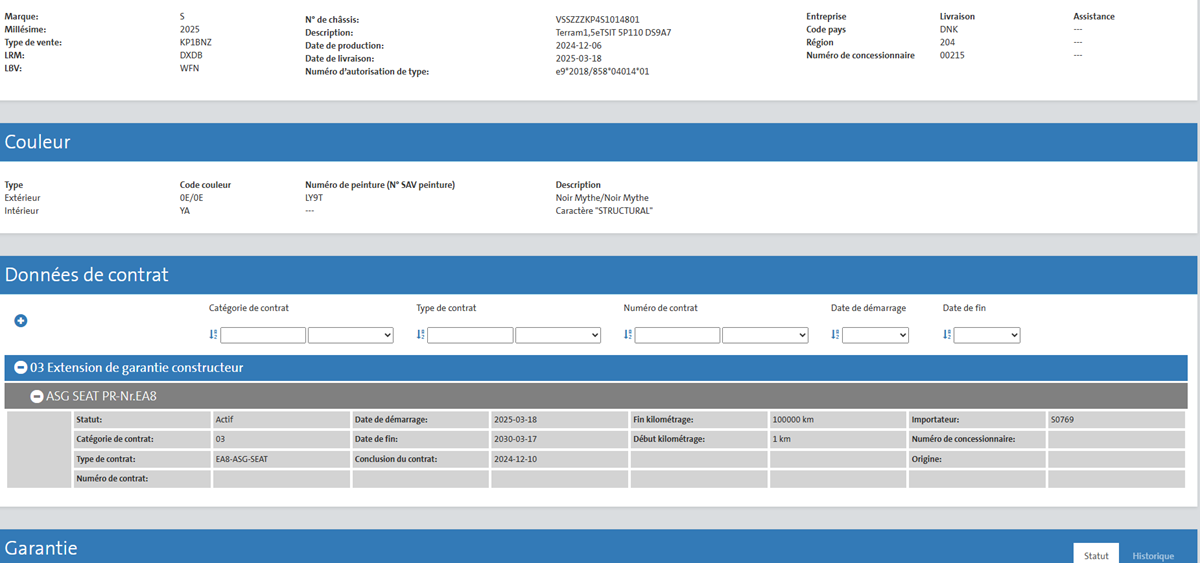The width and height of the screenshot is (1200, 563).
Task: Click the Catégorie de contrat text filter field
Action: pyautogui.click(x=263, y=335)
